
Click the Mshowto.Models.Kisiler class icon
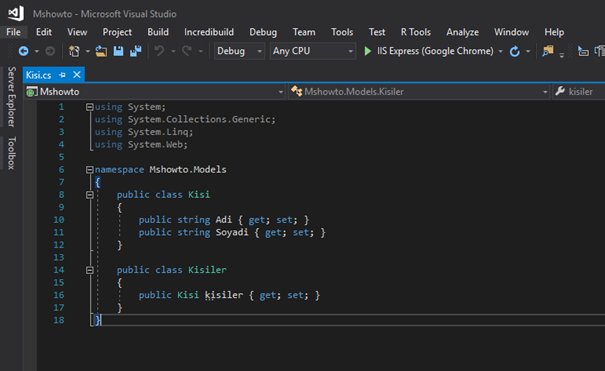click(x=296, y=91)
